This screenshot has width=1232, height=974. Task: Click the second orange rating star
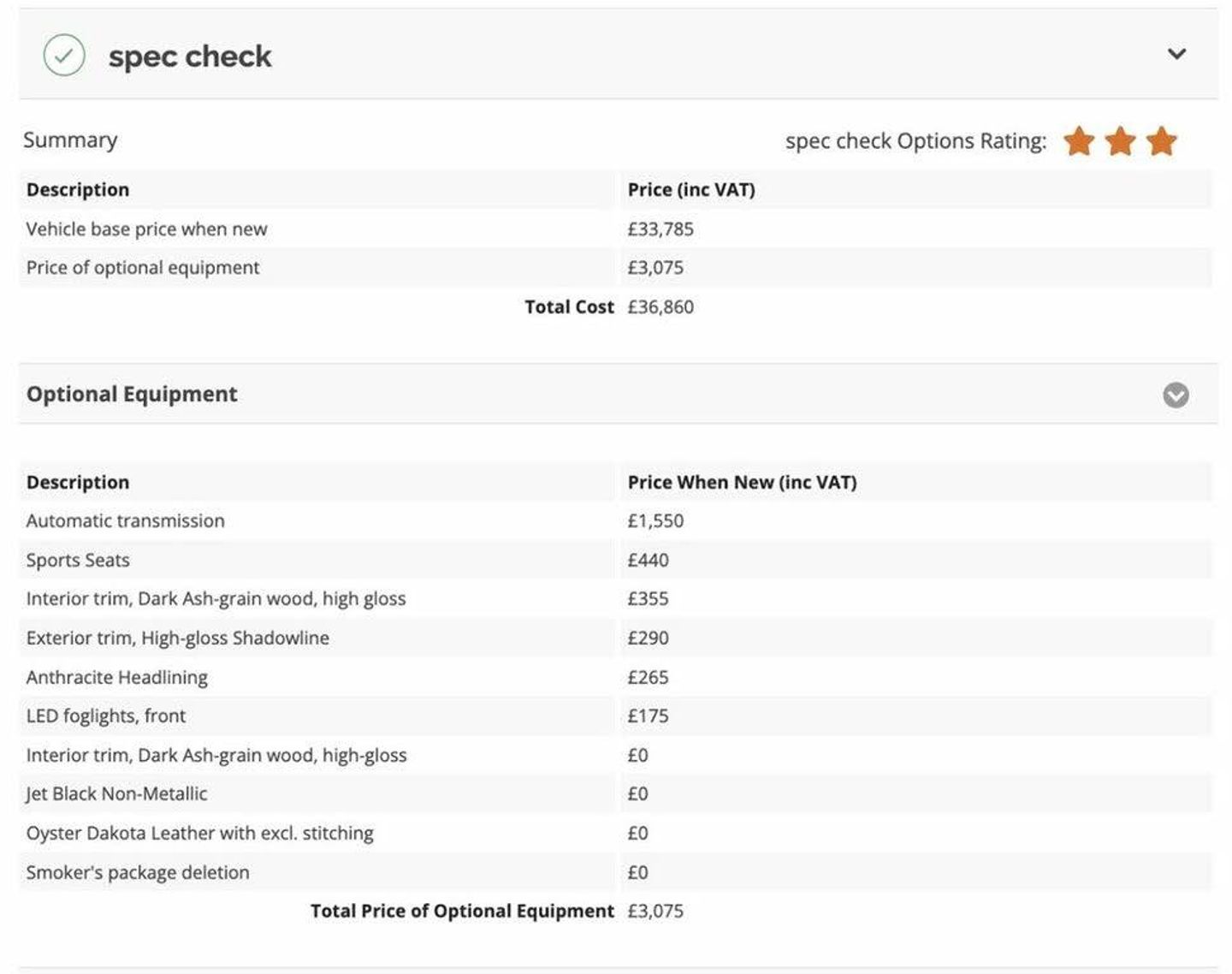(x=1120, y=141)
